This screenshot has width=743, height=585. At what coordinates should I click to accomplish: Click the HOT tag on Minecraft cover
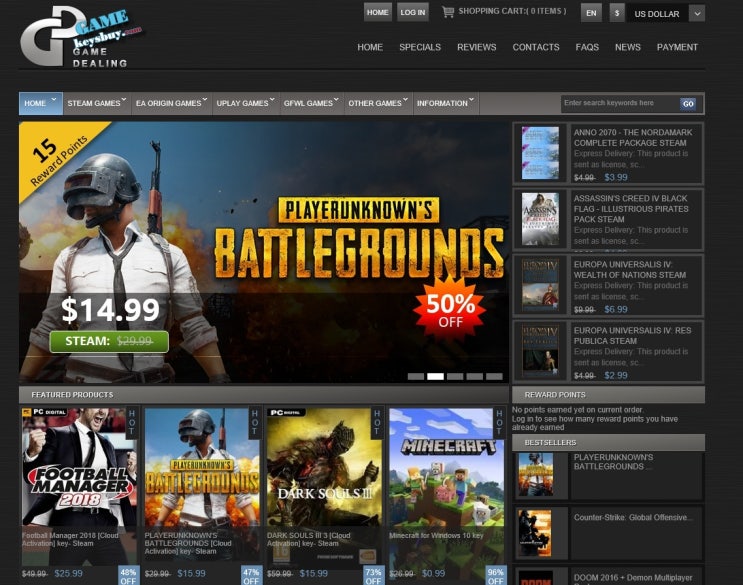(x=499, y=423)
